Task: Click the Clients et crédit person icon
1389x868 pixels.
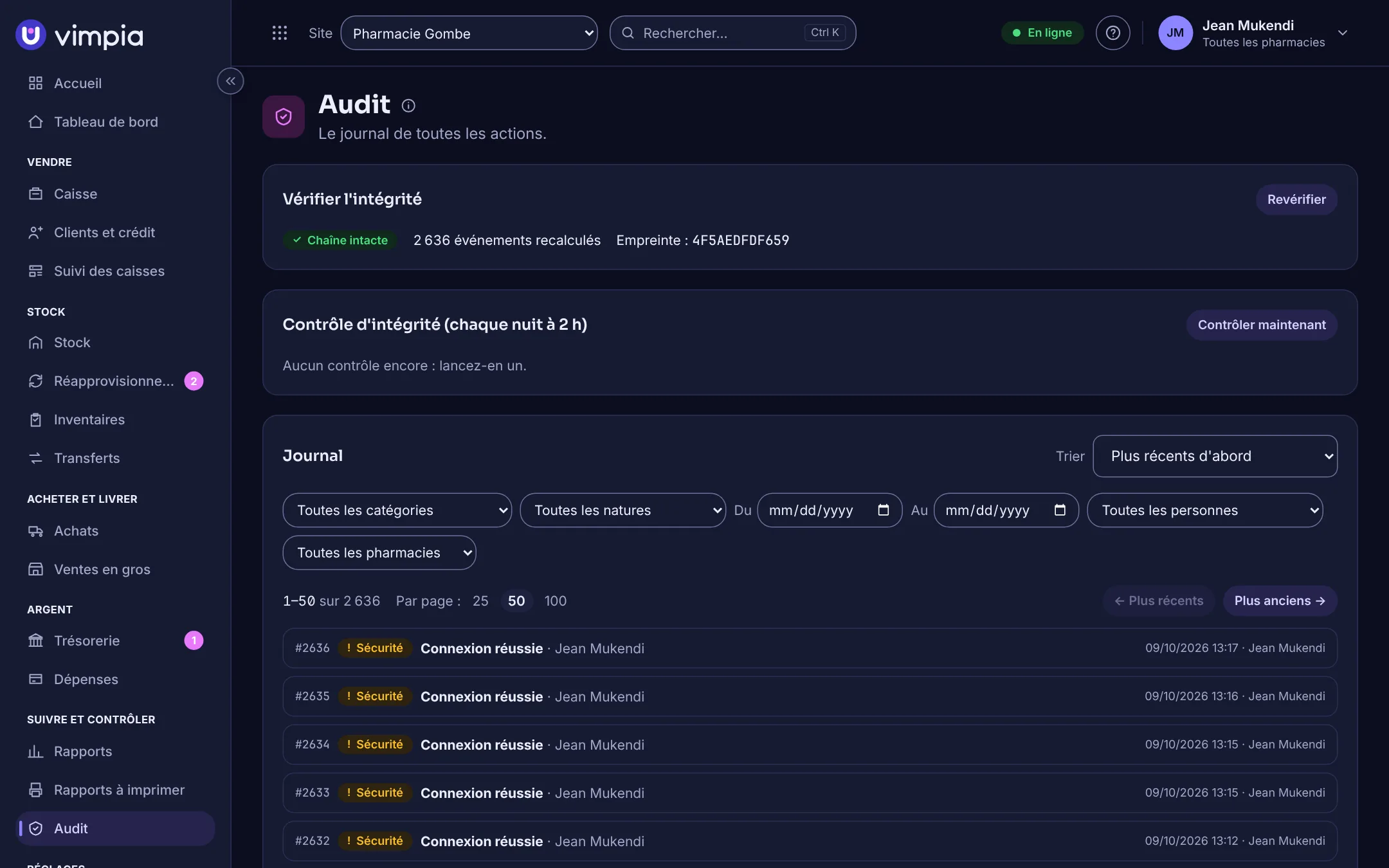Action: click(36, 232)
